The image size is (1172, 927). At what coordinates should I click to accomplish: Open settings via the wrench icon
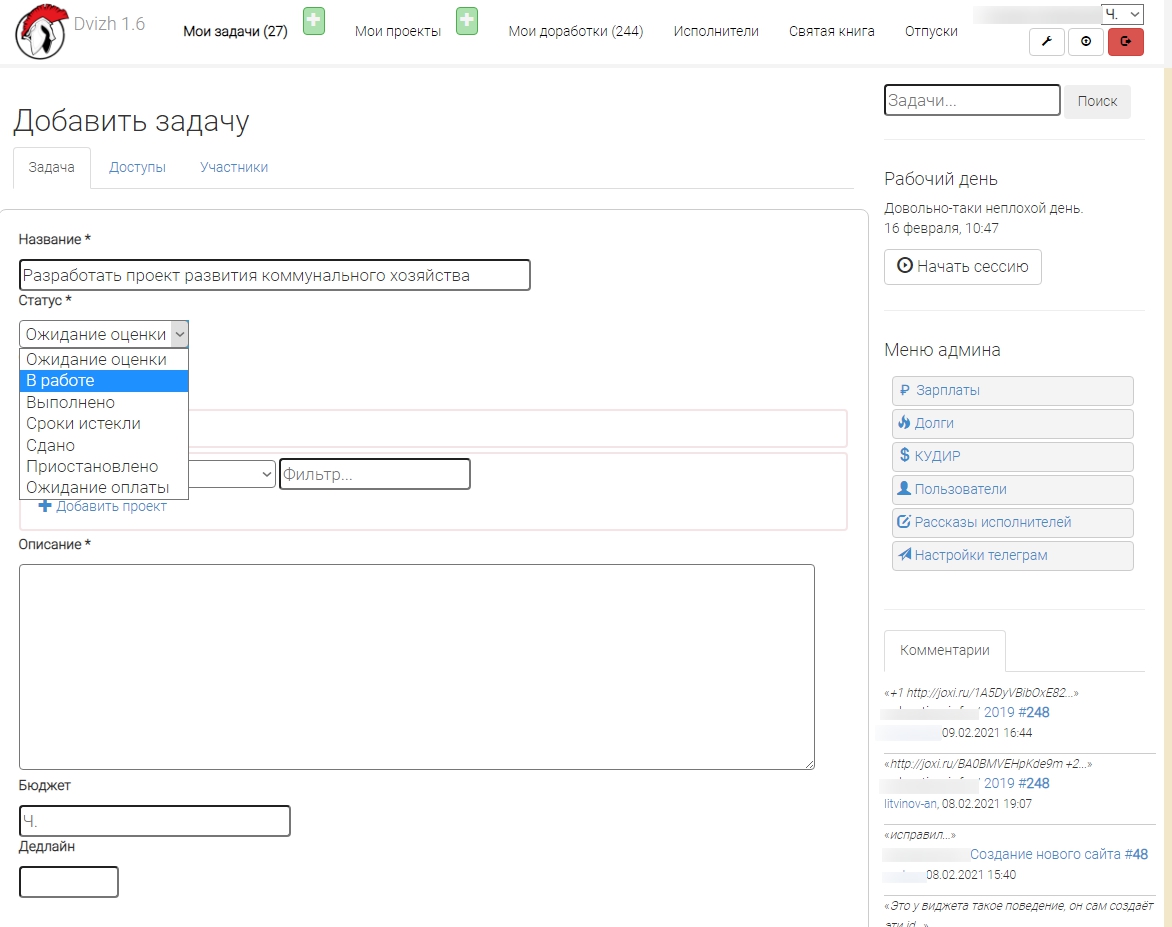click(1046, 41)
